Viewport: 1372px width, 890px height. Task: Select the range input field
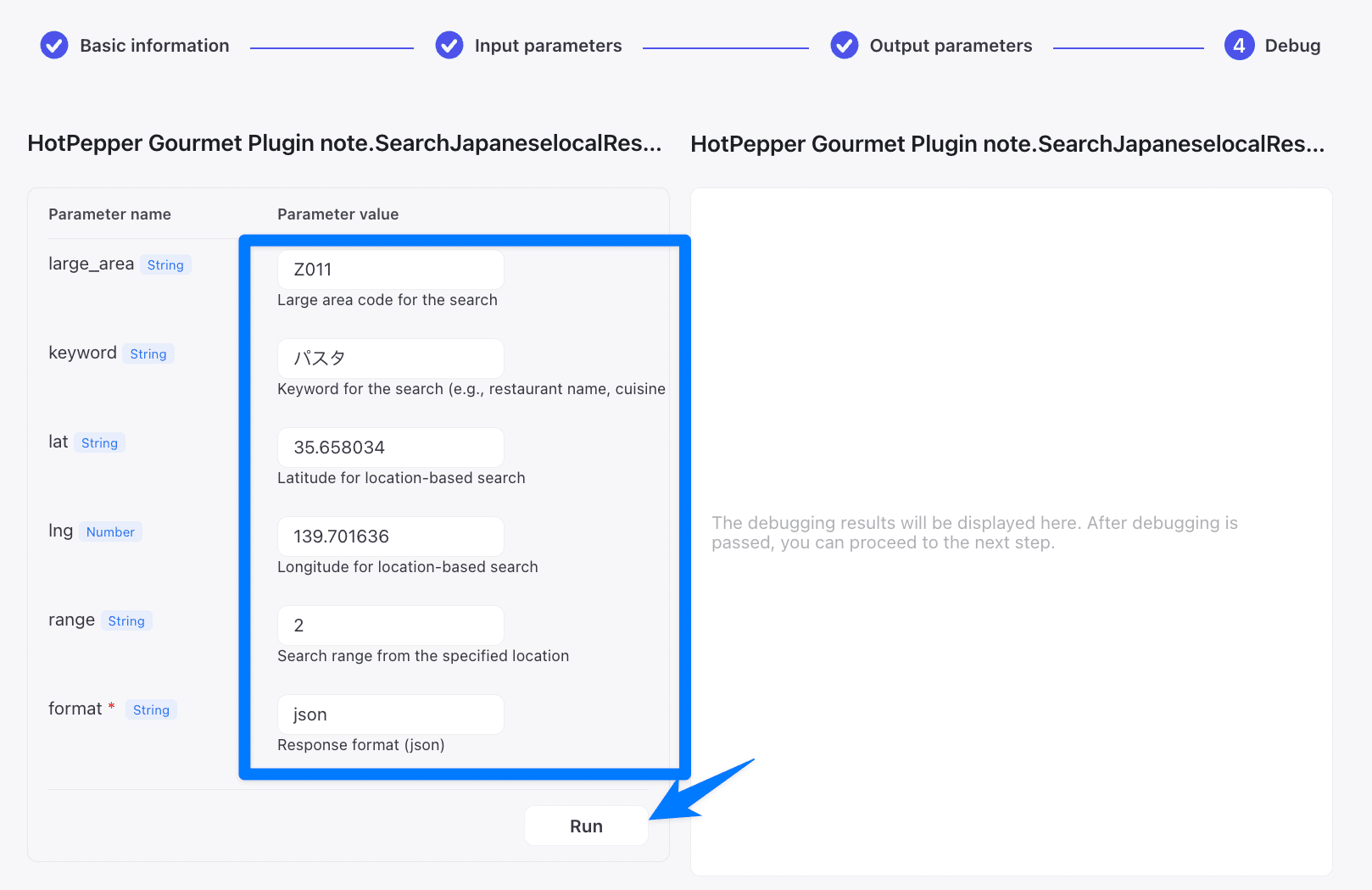[390, 626]
